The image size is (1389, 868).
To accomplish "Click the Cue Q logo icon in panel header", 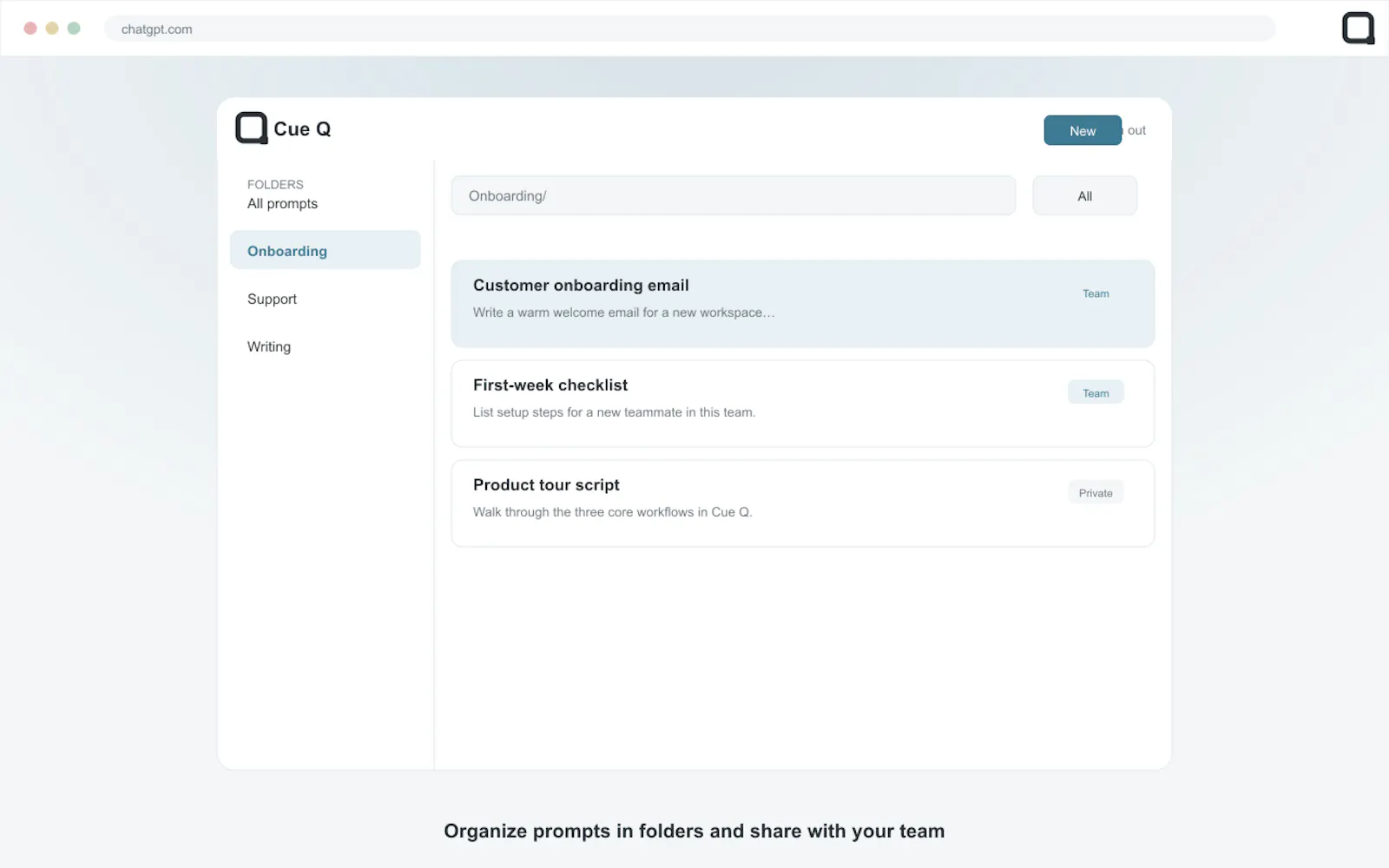I will 252,128.
